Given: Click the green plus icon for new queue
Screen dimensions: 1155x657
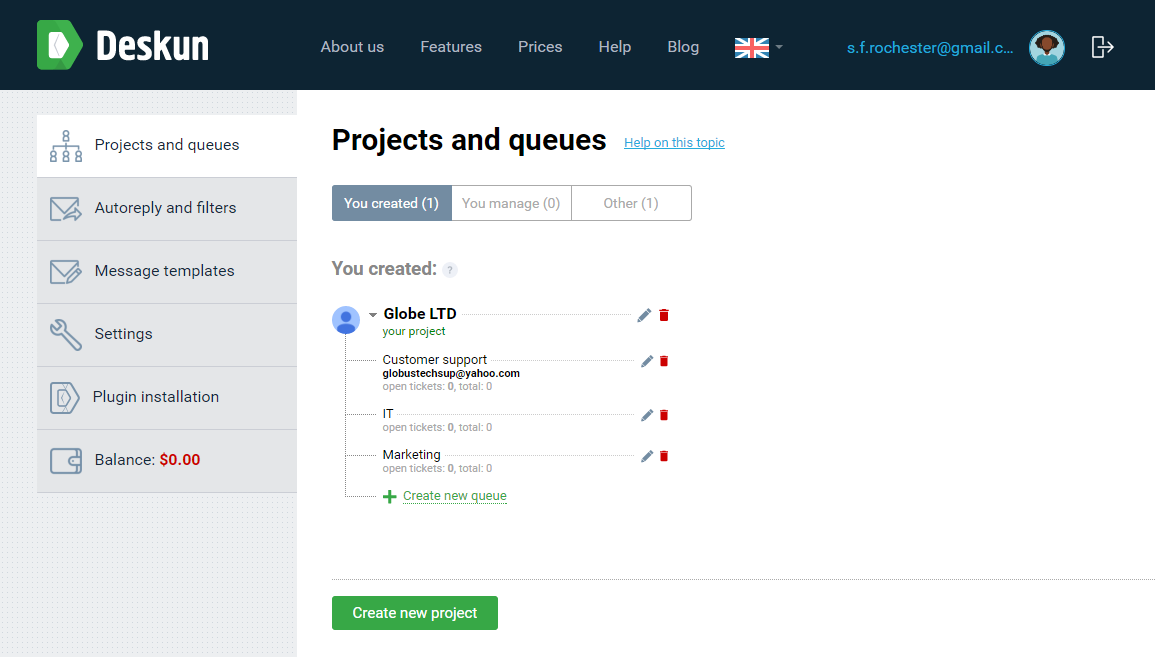Looking at the screenshot, I should tap(390, 497).
